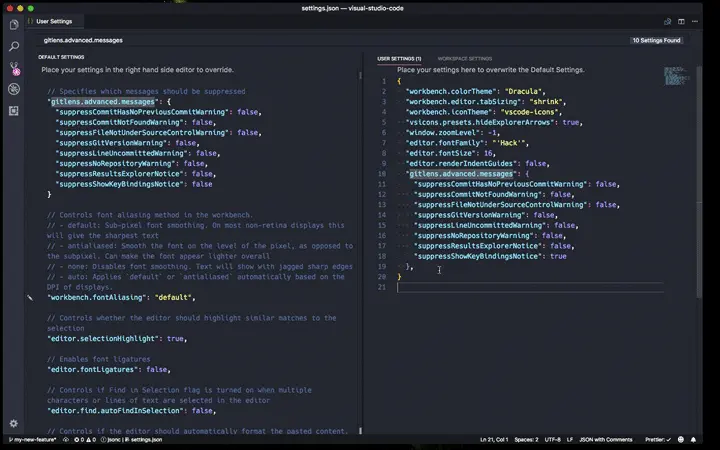Click true value of suppressShowKeyBindingsNotice line 18
720x450 pixels.
(x=558, y=256)
